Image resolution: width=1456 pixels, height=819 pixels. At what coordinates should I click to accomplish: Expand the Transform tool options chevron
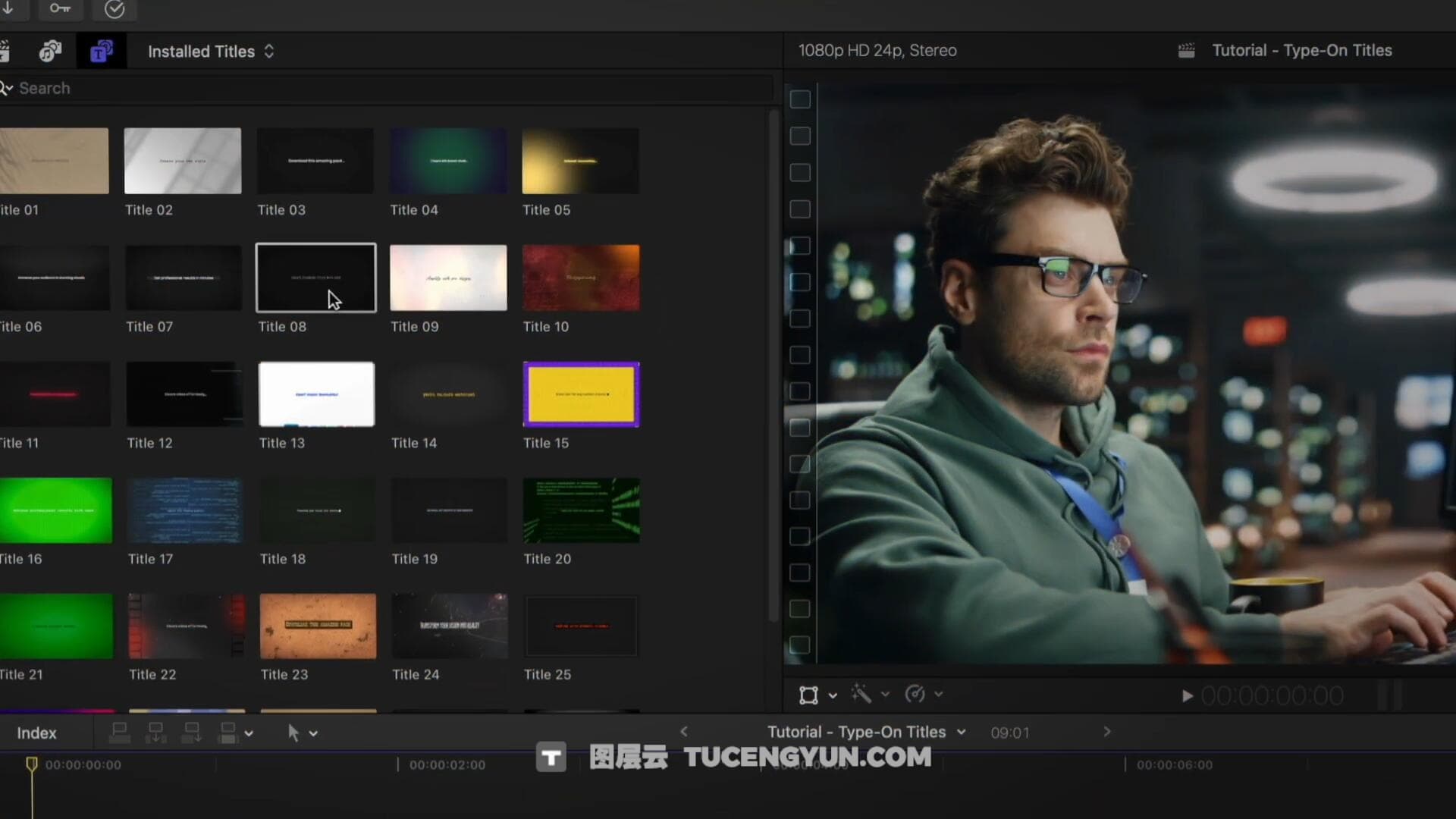click(833, 695)
